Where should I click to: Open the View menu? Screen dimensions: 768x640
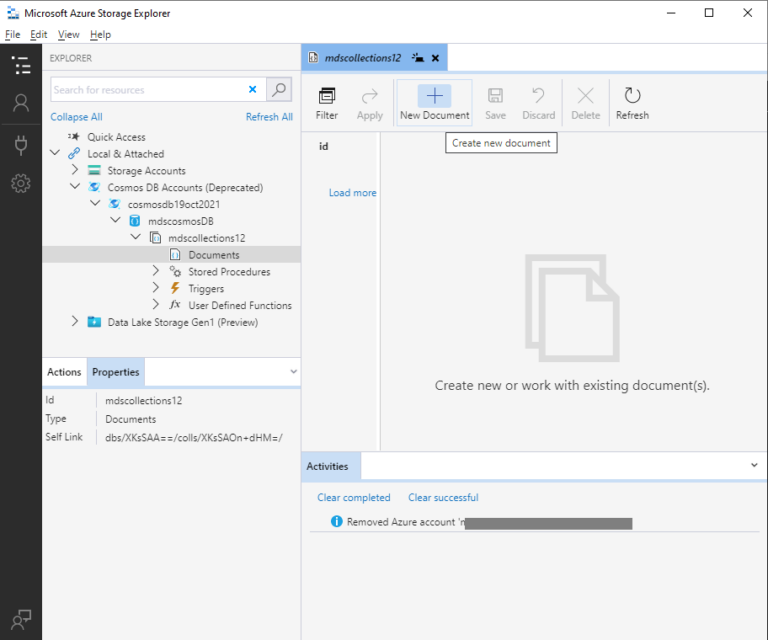69,34
